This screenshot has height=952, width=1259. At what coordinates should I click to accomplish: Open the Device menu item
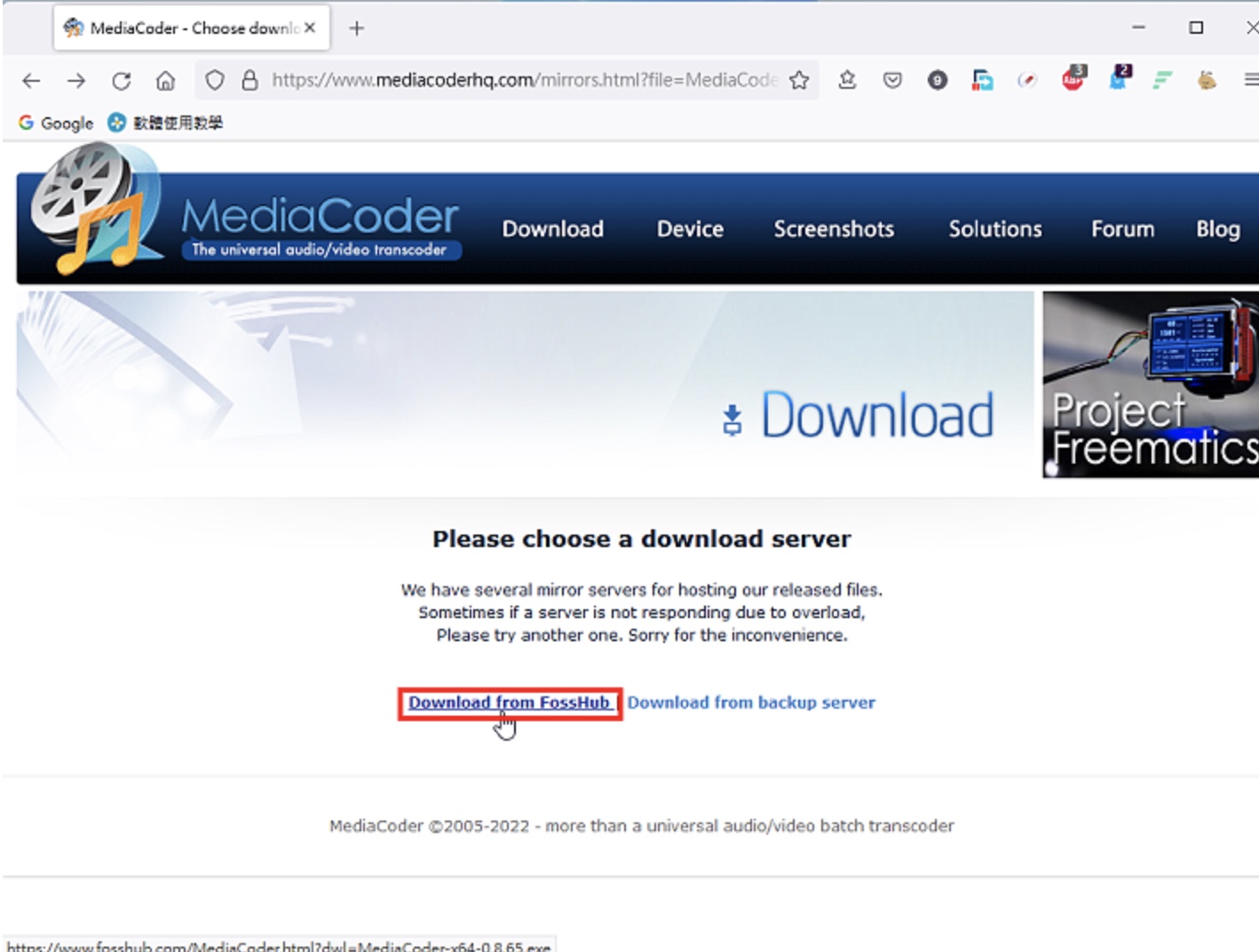pyautogui.click(x=690, y=229)
